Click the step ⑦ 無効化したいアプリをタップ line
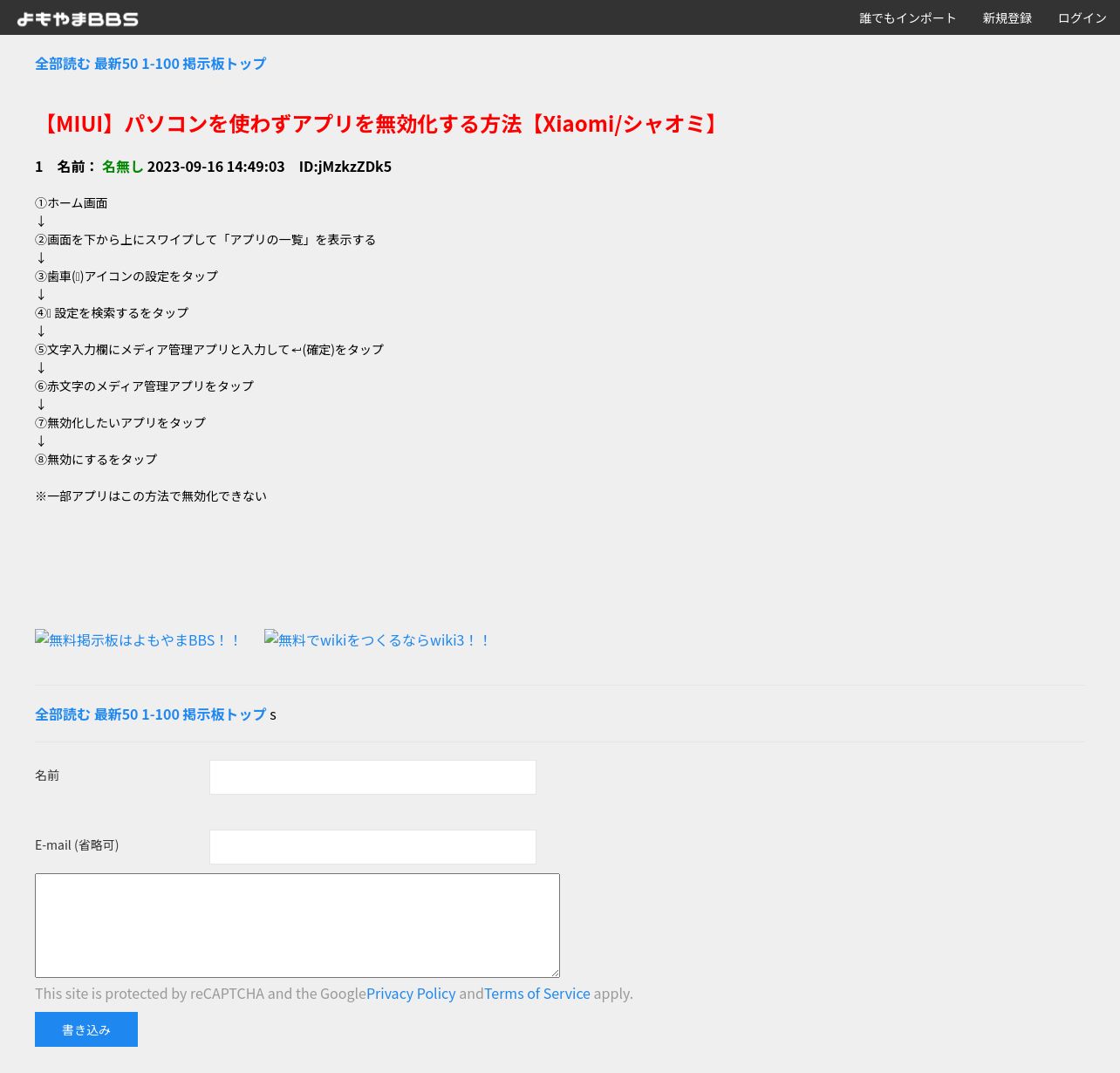1120x1073 pixels. (120, 423)
